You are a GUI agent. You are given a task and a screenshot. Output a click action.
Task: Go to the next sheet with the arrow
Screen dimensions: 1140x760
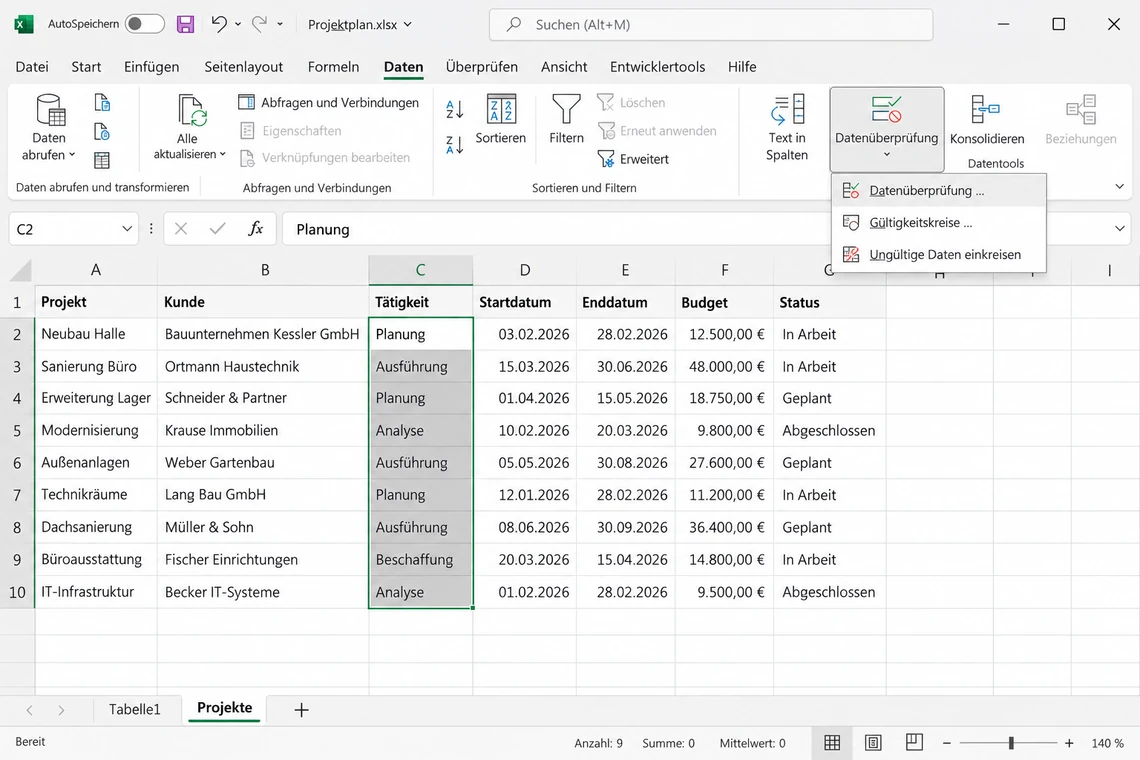click(x=61, y=710)
